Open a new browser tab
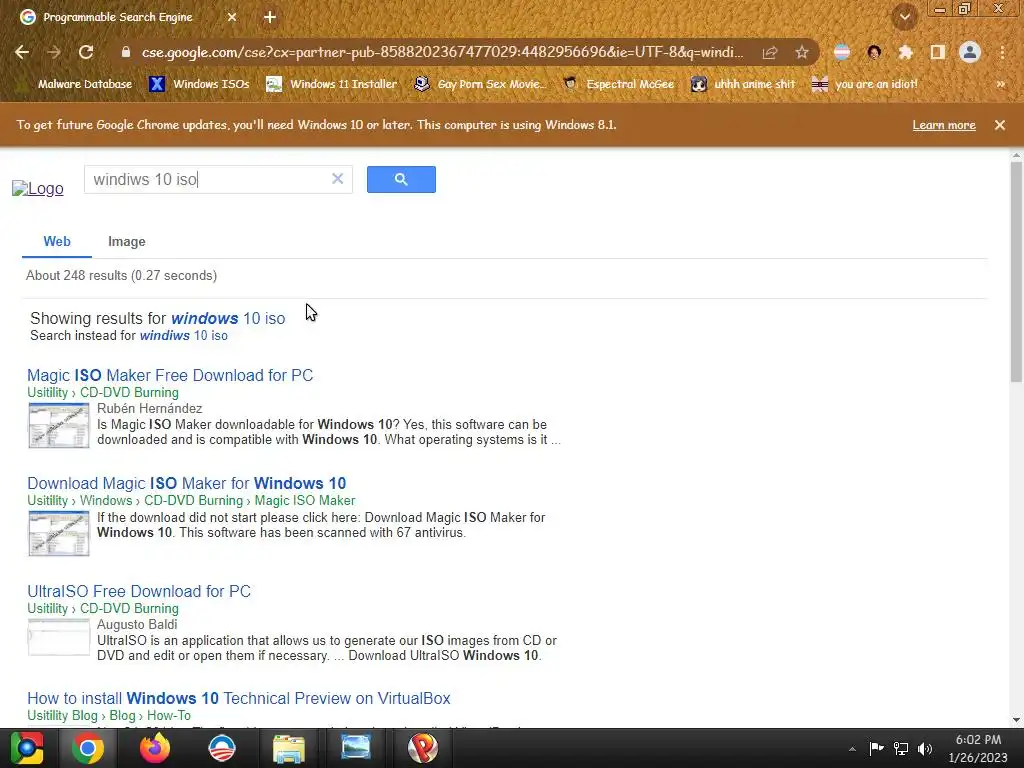Screen dimensions: 1024x768 (270, 17)
